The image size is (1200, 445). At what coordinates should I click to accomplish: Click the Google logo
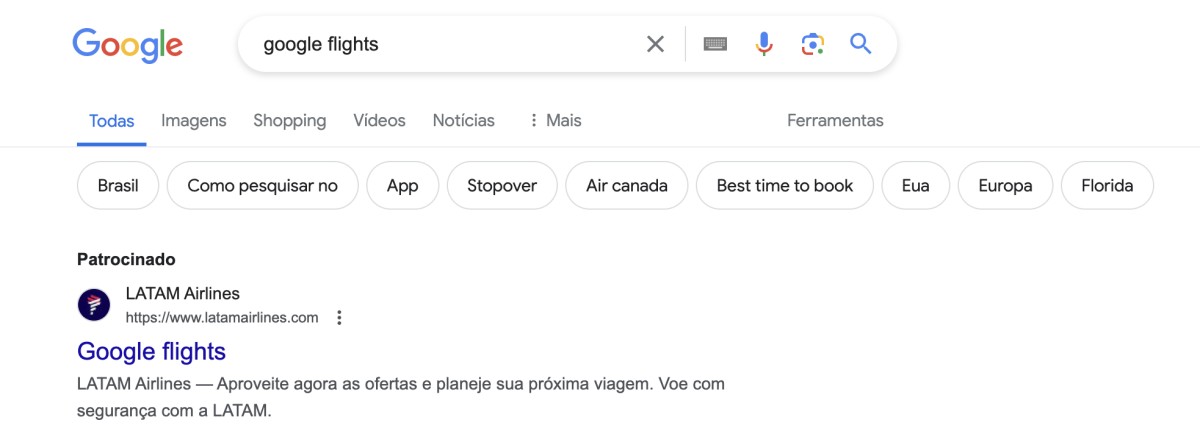127,45
